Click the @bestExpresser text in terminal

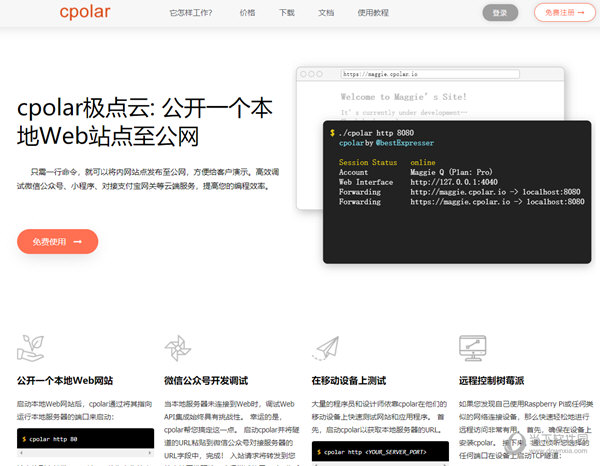405,143
